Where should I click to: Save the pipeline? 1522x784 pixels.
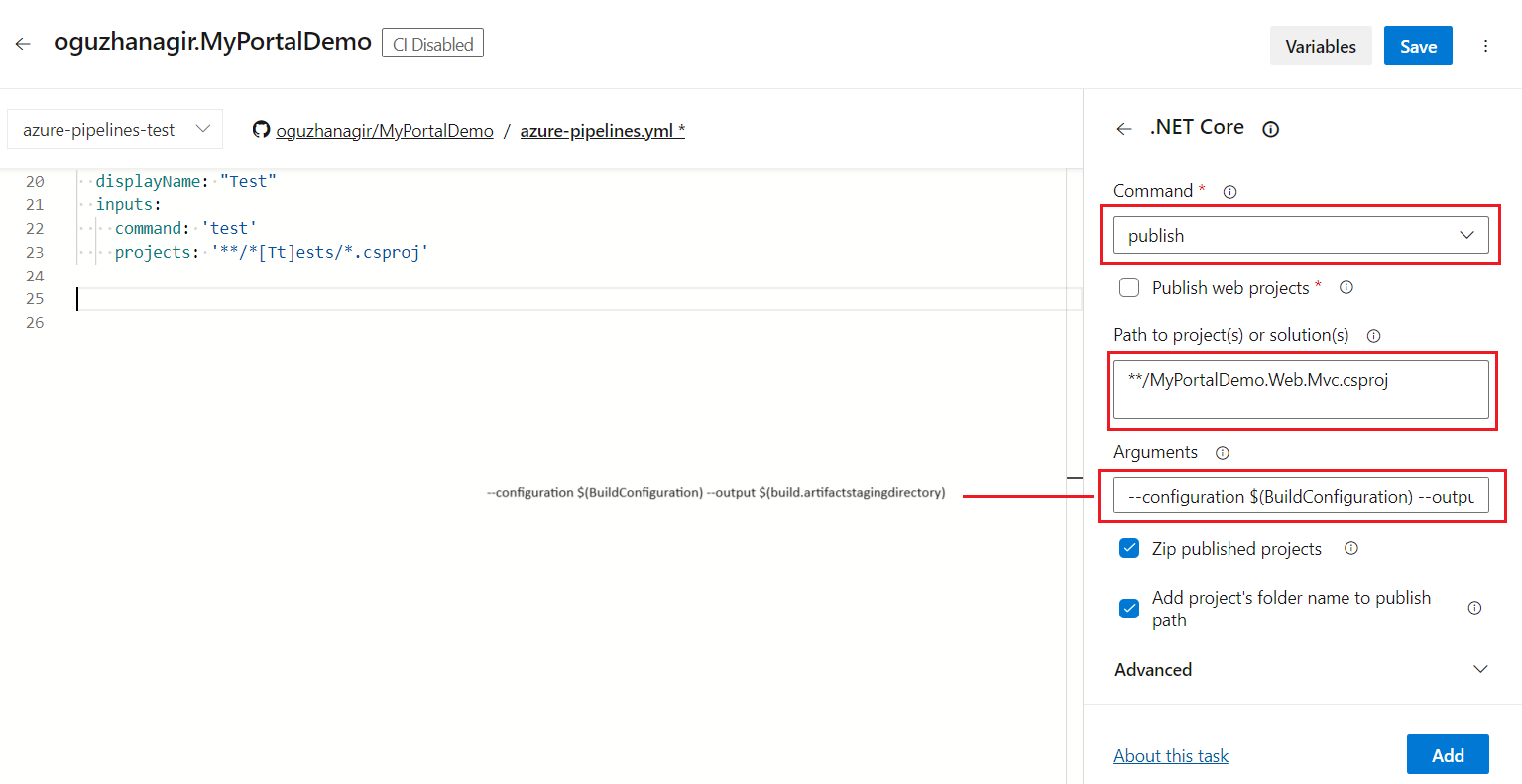coord(1418,46)
